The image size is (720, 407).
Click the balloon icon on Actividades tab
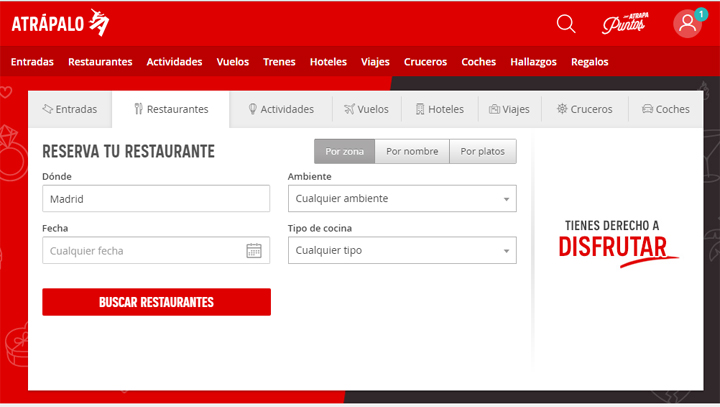point(252,109)
